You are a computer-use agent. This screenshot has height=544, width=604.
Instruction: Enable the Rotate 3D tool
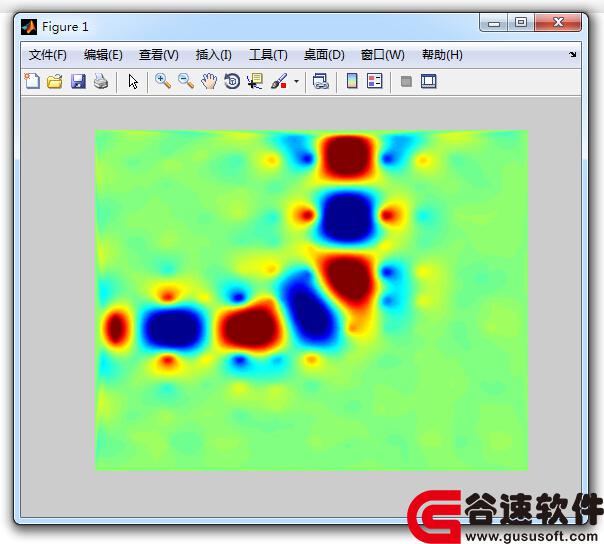click(x=232, y=81)
